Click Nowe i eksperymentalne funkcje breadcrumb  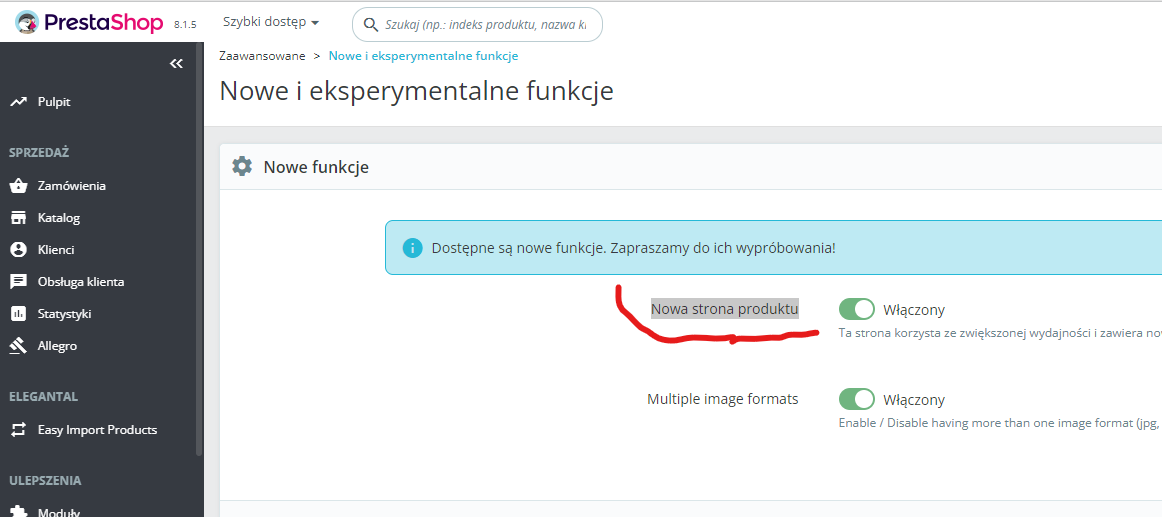(x=423, y=56)
